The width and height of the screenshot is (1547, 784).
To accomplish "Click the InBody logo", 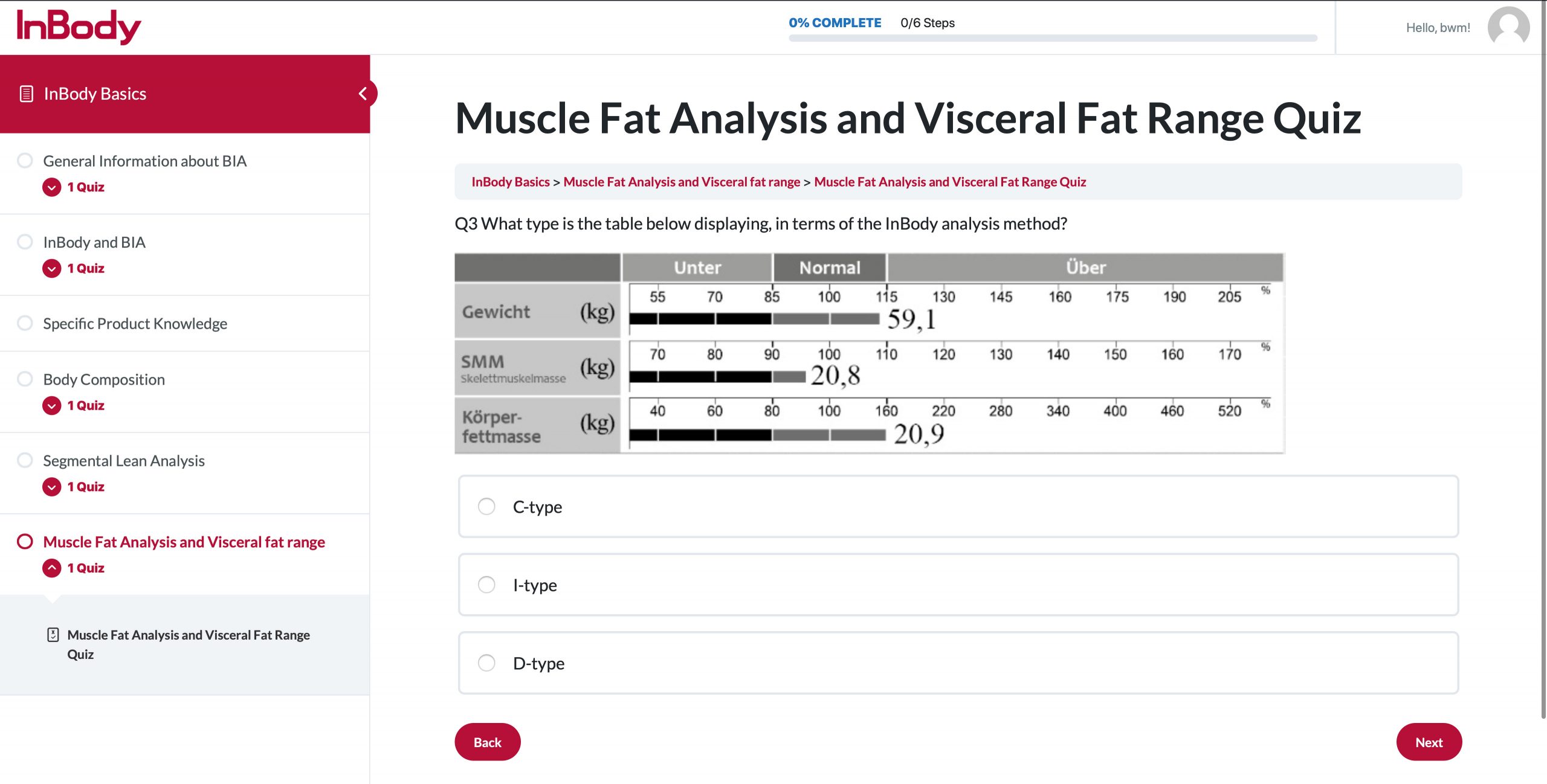I will pos(79,27).
